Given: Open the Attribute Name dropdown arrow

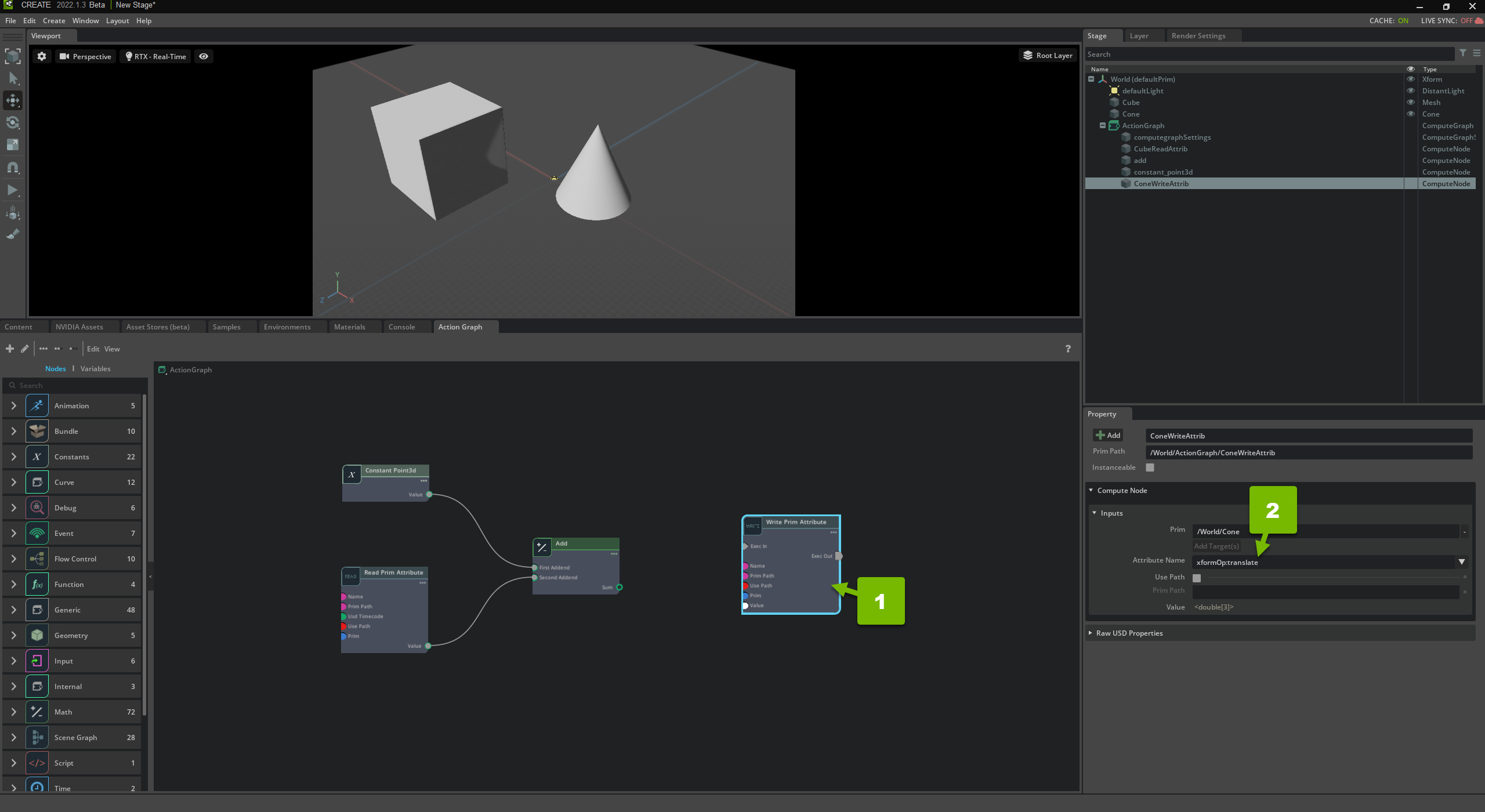Looking at the screenshot, I should coord(1462,562).
